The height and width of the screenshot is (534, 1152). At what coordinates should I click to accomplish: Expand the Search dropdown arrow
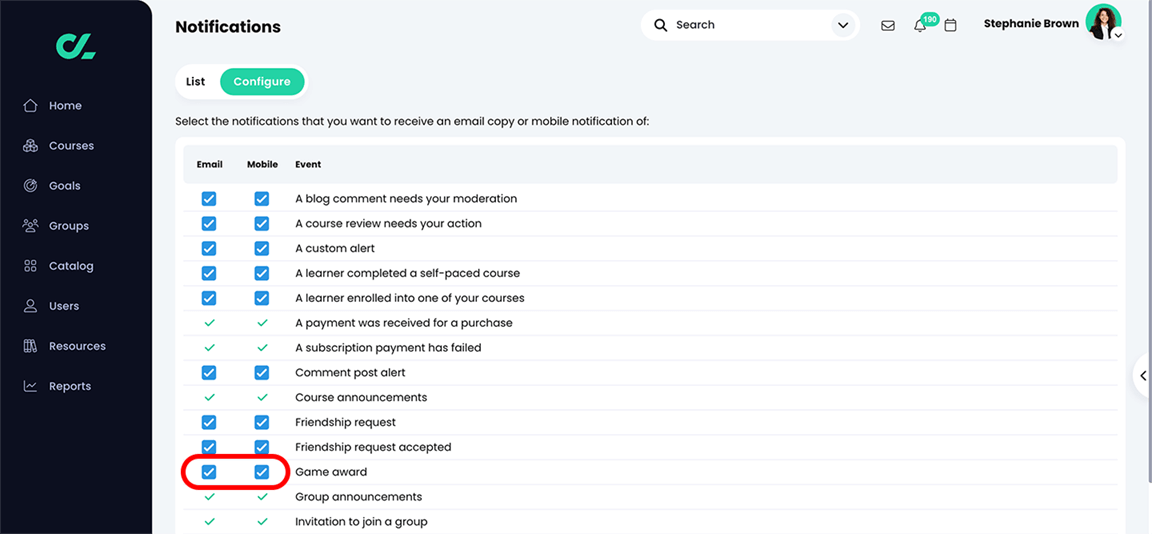pos(843,25)
